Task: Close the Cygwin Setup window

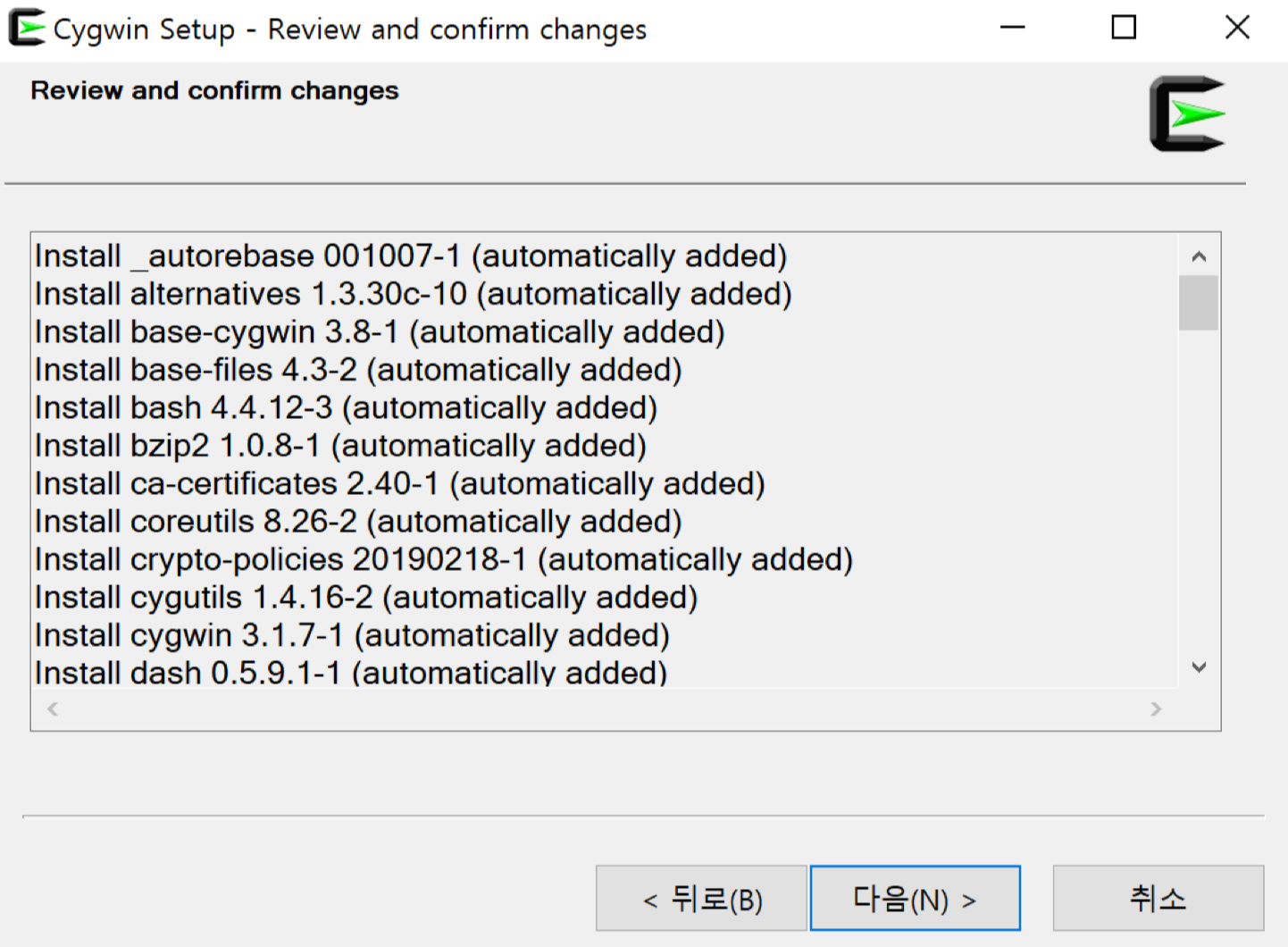Action: coord(1237,28)
